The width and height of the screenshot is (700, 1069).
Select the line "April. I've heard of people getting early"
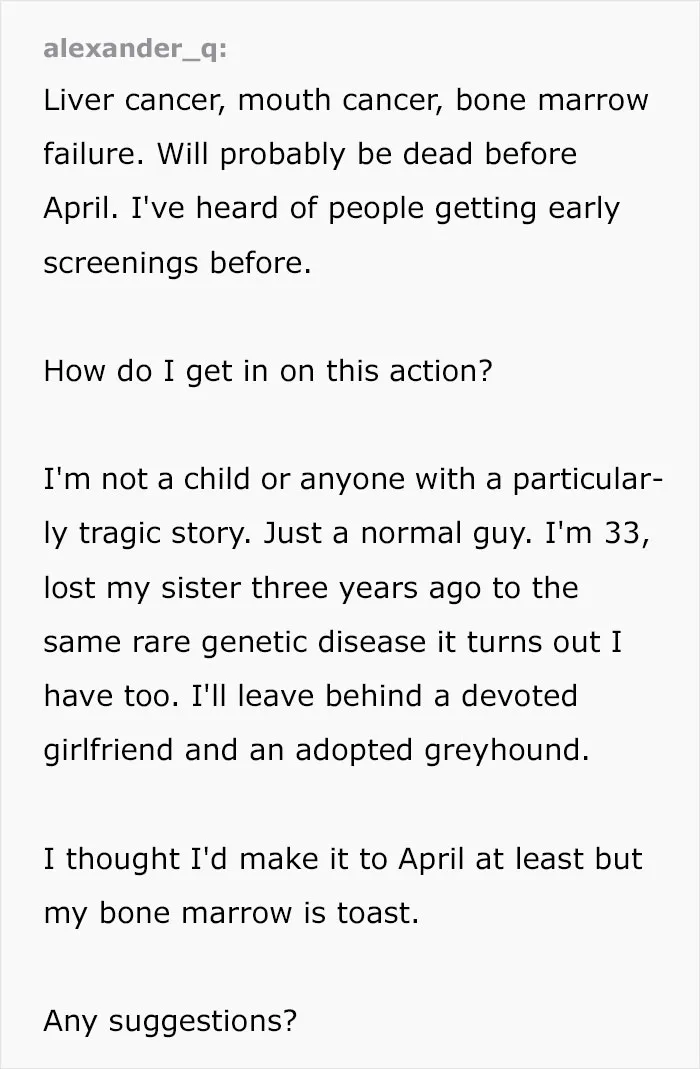pos(331,209)
